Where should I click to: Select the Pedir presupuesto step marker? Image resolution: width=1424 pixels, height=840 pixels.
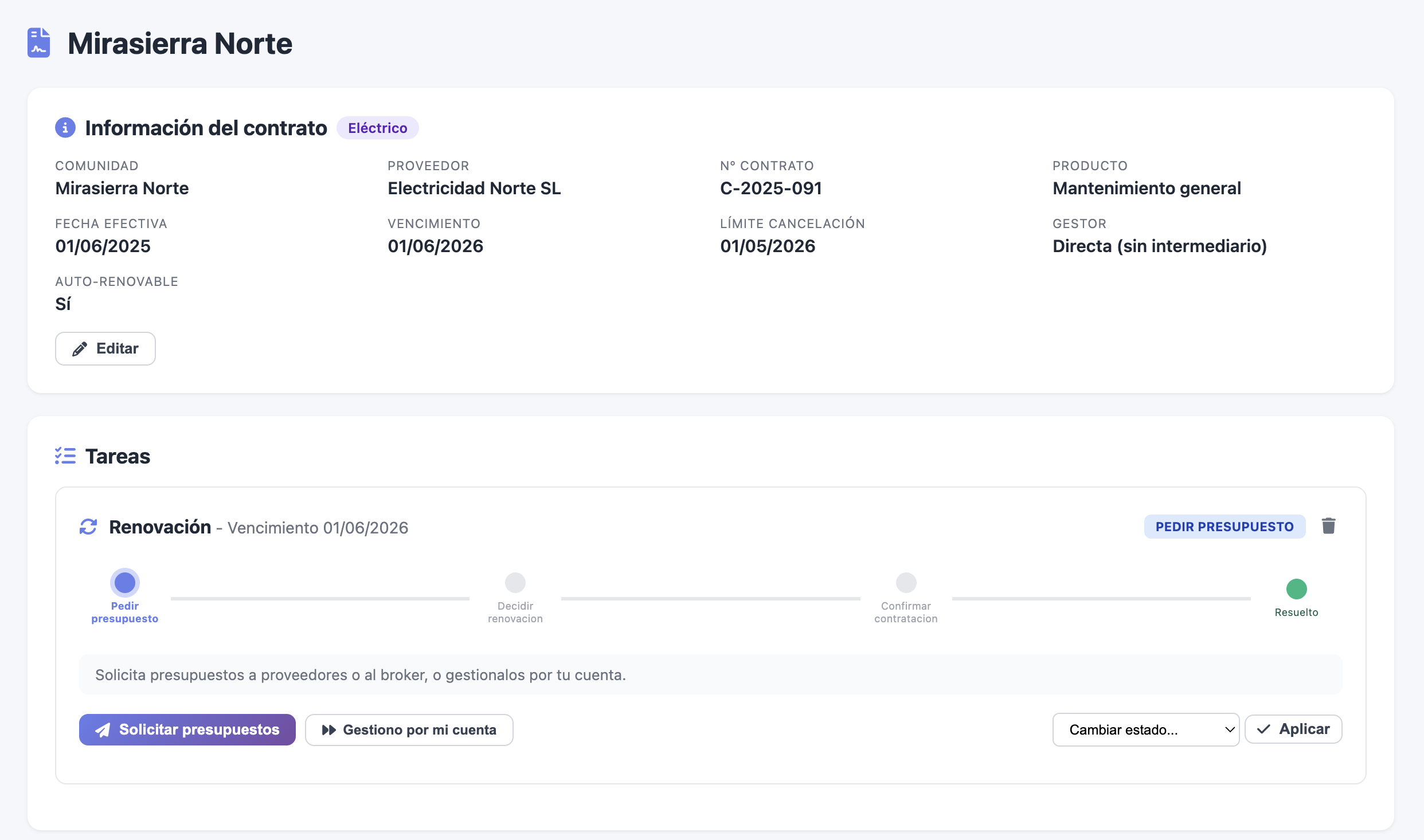point(125,583)
